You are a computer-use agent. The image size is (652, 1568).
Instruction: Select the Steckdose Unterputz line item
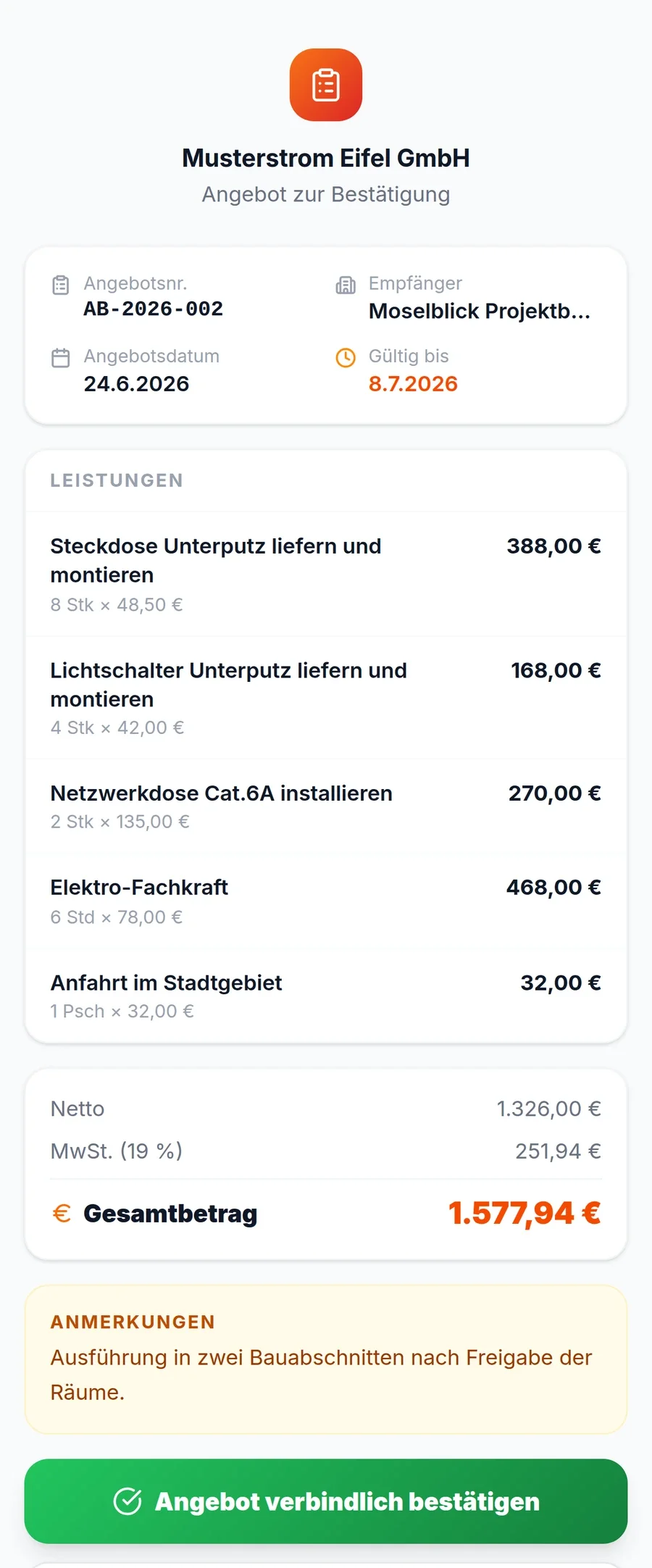click(326, 574)
